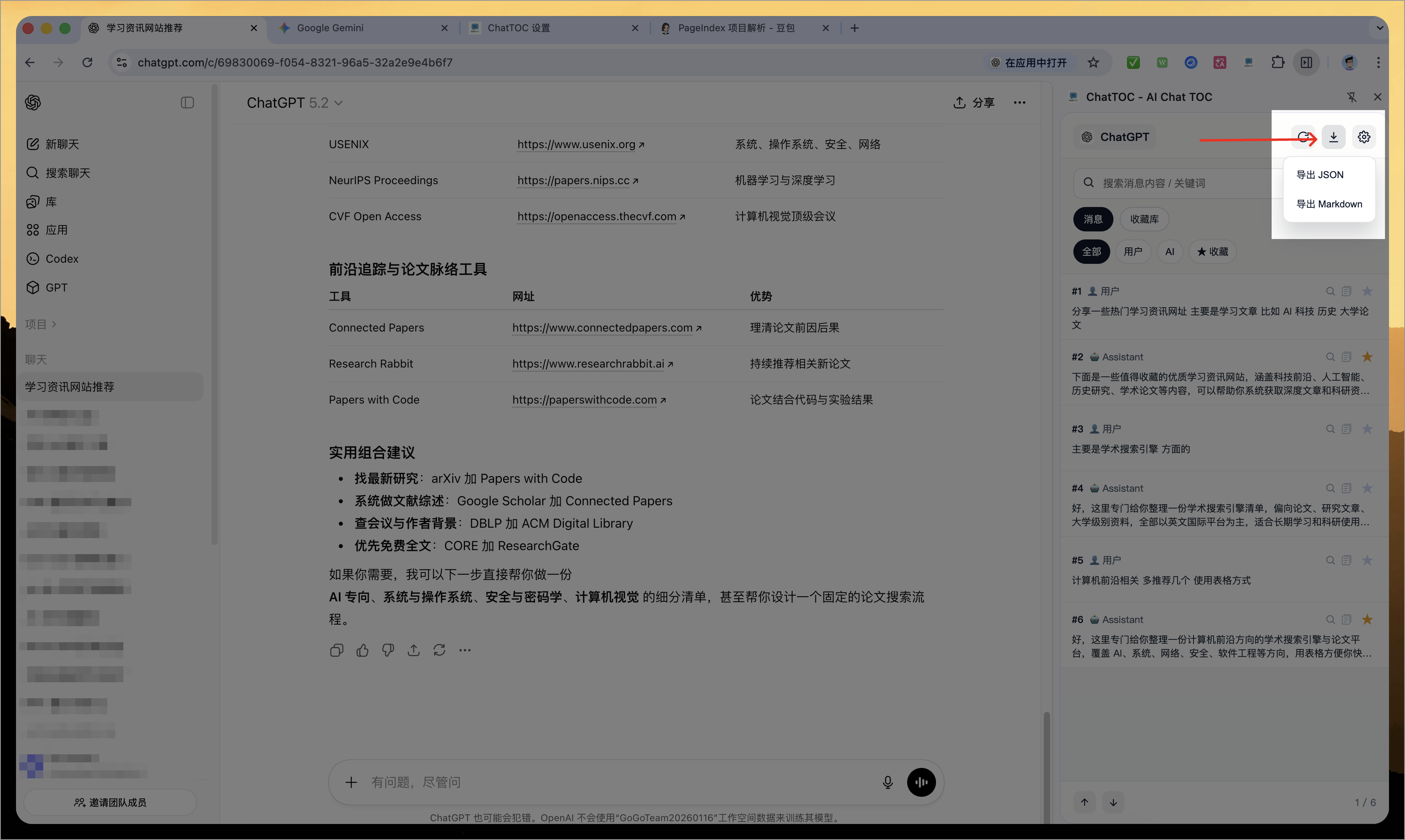Screen dimensions: 1405x840
Task: Open ChatTOC settings gear icon
Action: coord(1364,137)
